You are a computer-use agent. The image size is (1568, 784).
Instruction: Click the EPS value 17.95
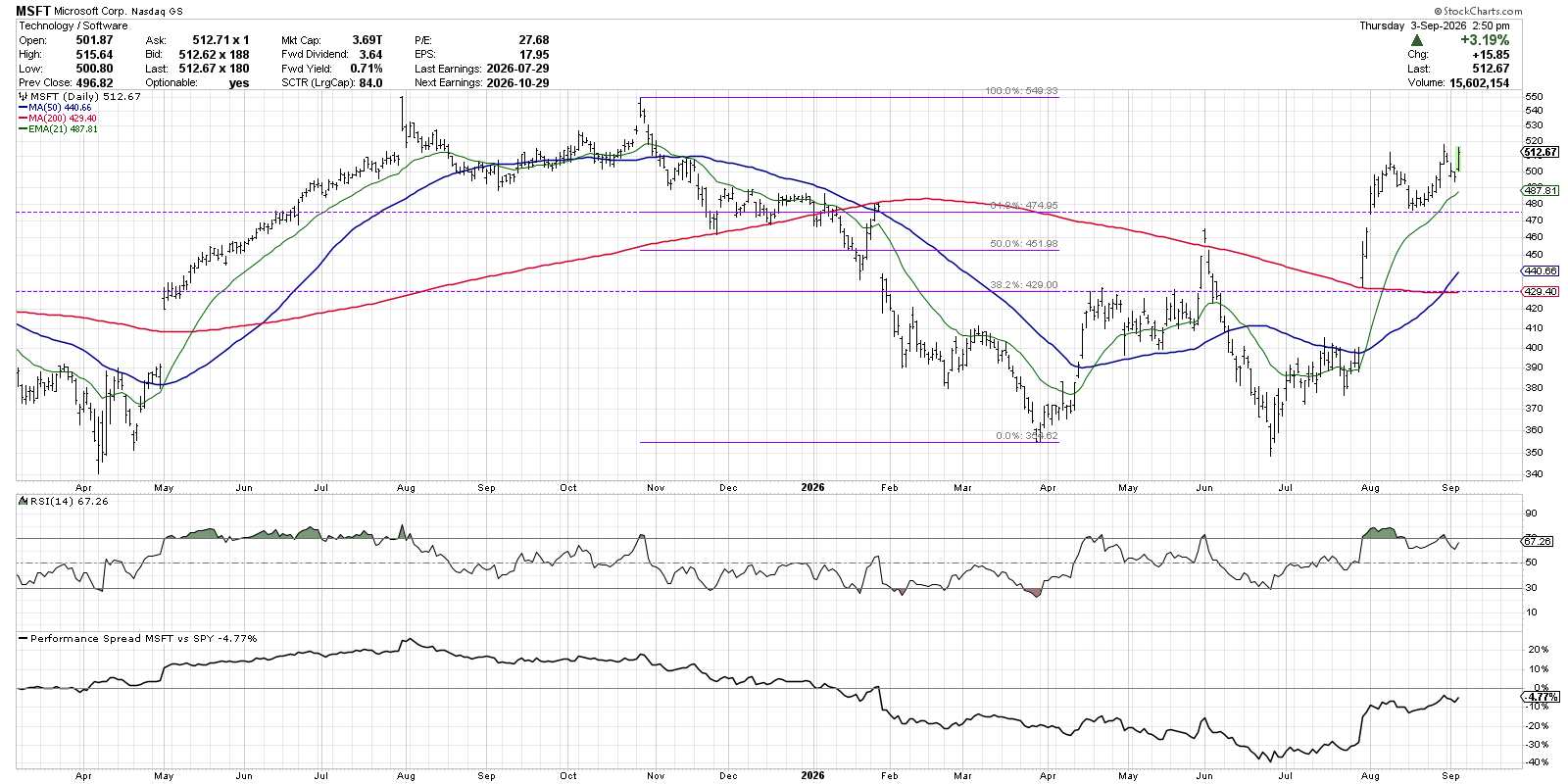pyautogui.click(x=534, y=55)
